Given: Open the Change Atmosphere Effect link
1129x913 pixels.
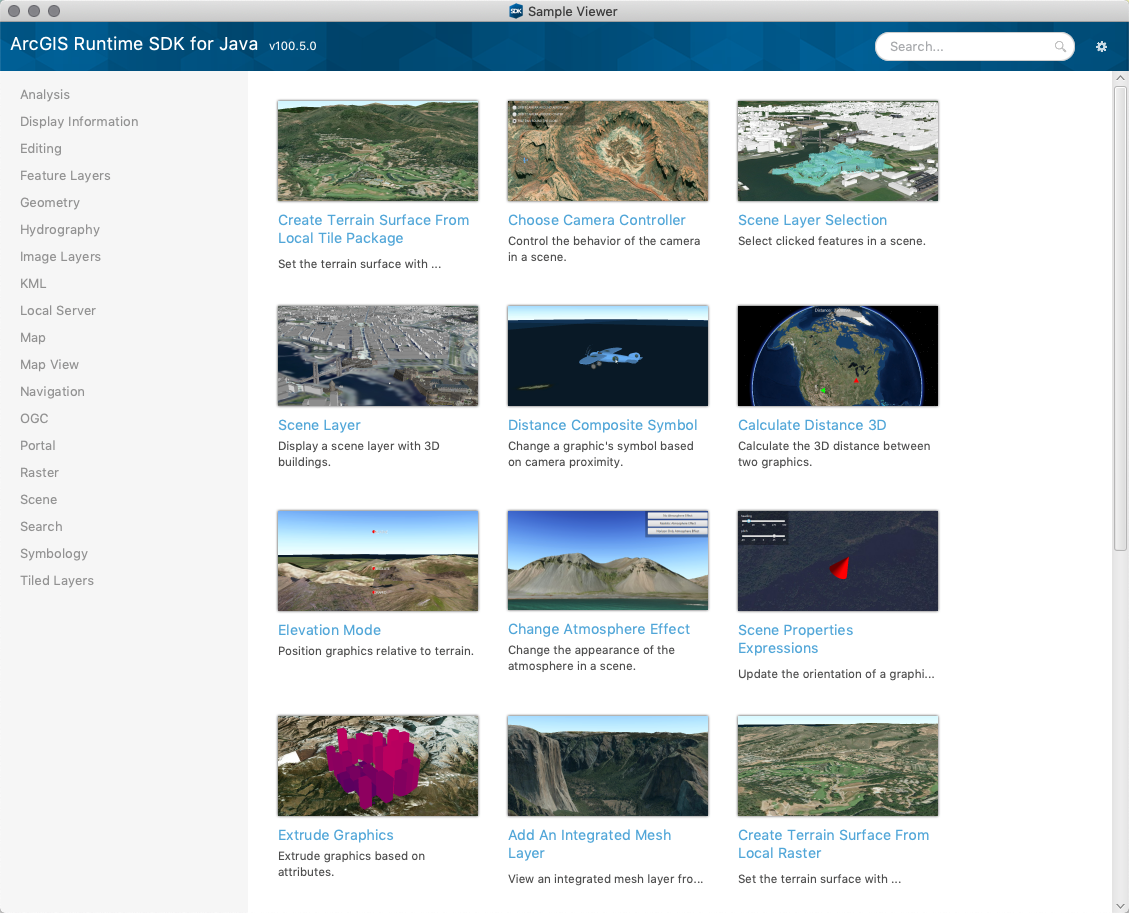Looking at the screenshot, I should point(599,629).
